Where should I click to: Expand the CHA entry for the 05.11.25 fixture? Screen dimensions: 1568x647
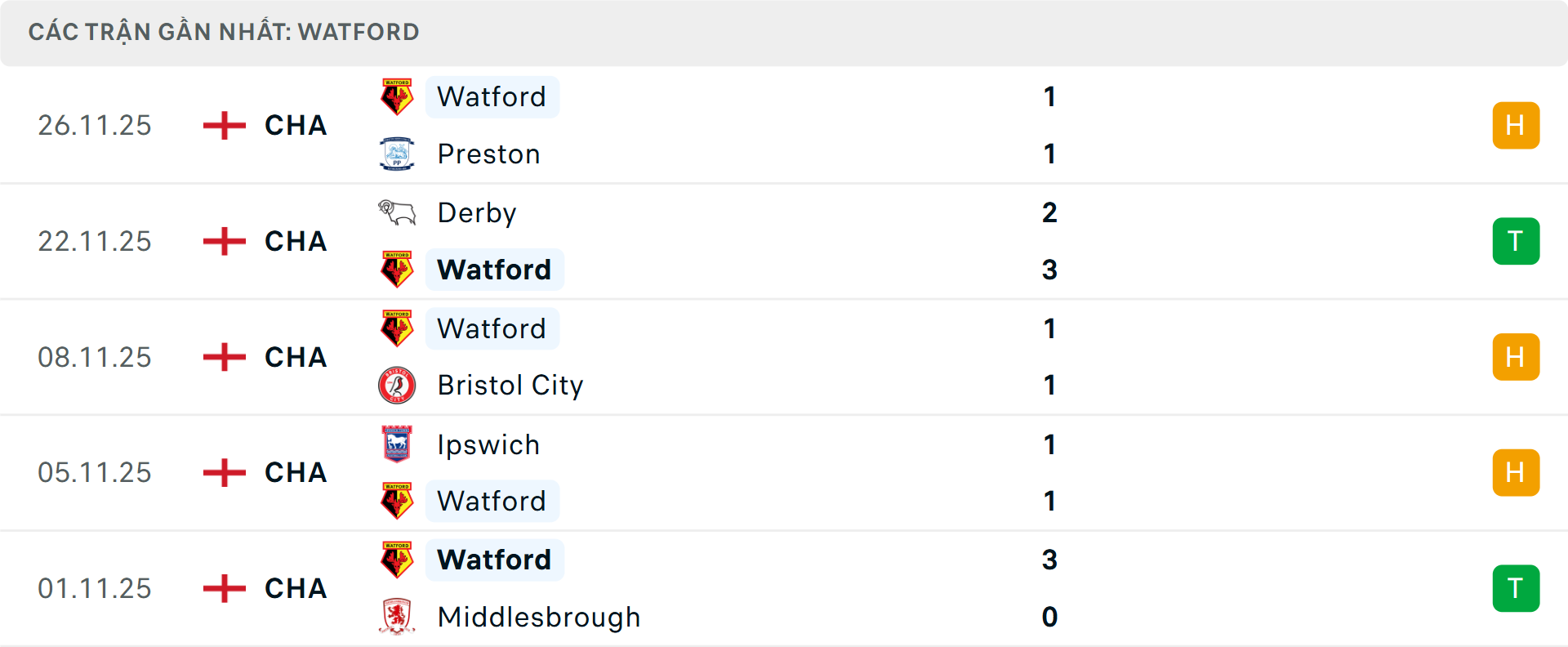click(294, 472)
